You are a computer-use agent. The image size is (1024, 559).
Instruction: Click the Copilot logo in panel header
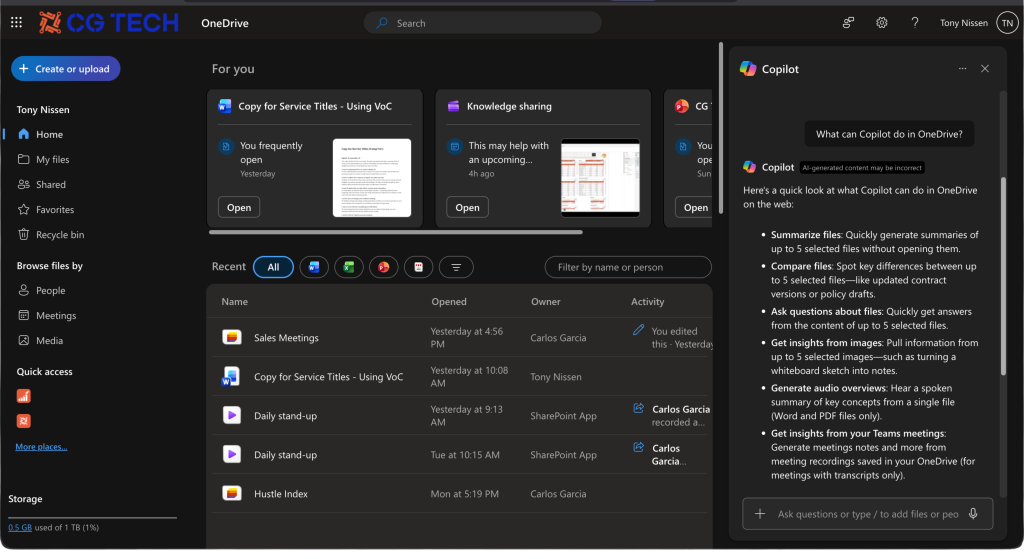748,69
